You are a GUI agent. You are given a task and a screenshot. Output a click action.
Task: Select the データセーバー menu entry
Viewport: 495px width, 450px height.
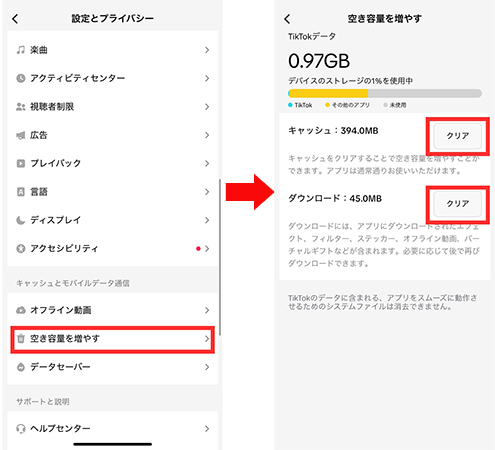tap(113, 367)
